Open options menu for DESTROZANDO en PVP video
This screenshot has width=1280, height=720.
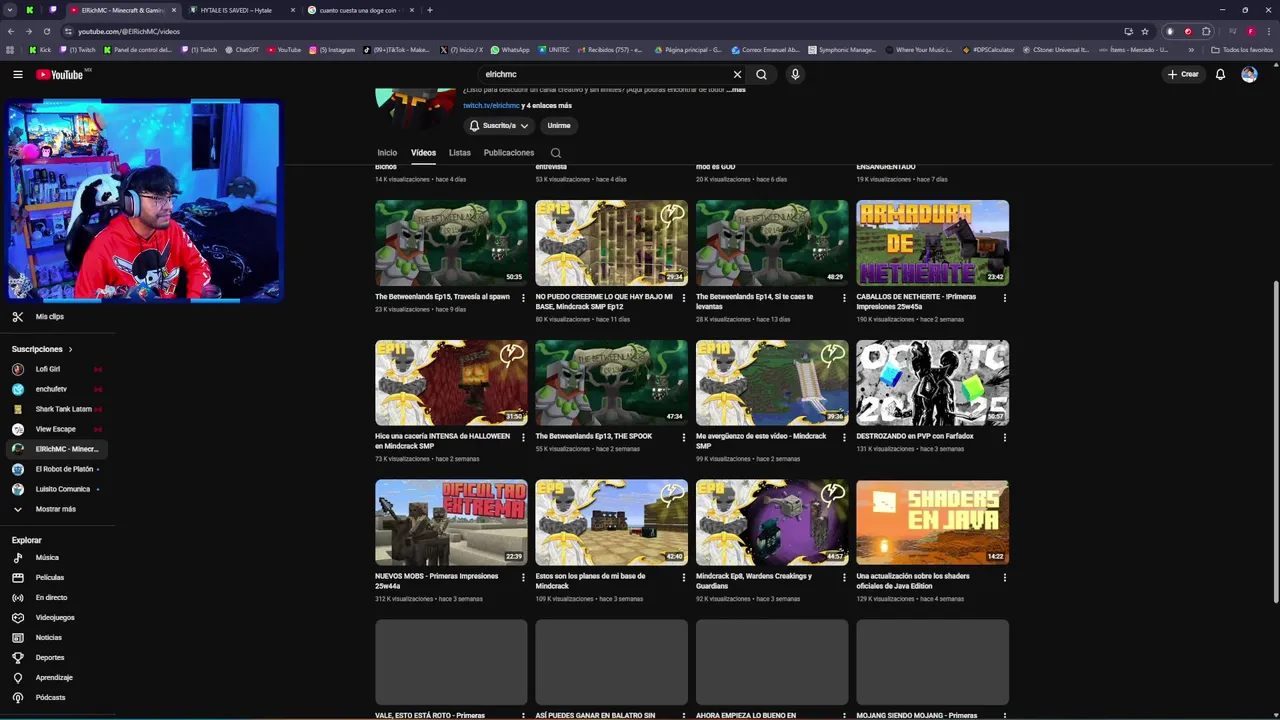(1005, 437)
